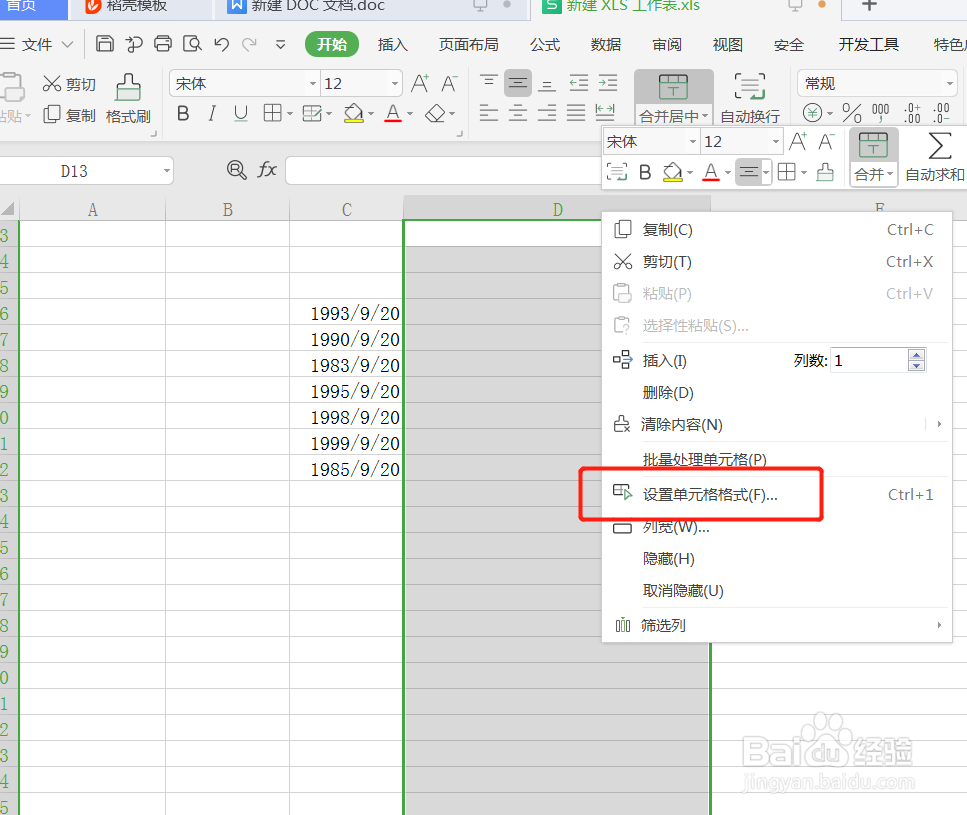
Task: Switch to the 审阅 ribbon tab
Action: [667, 44]
